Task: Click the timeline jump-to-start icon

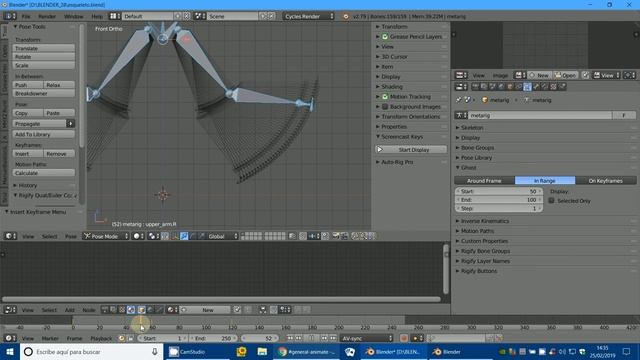Action: pyautogui.click(x=290, y=338)
